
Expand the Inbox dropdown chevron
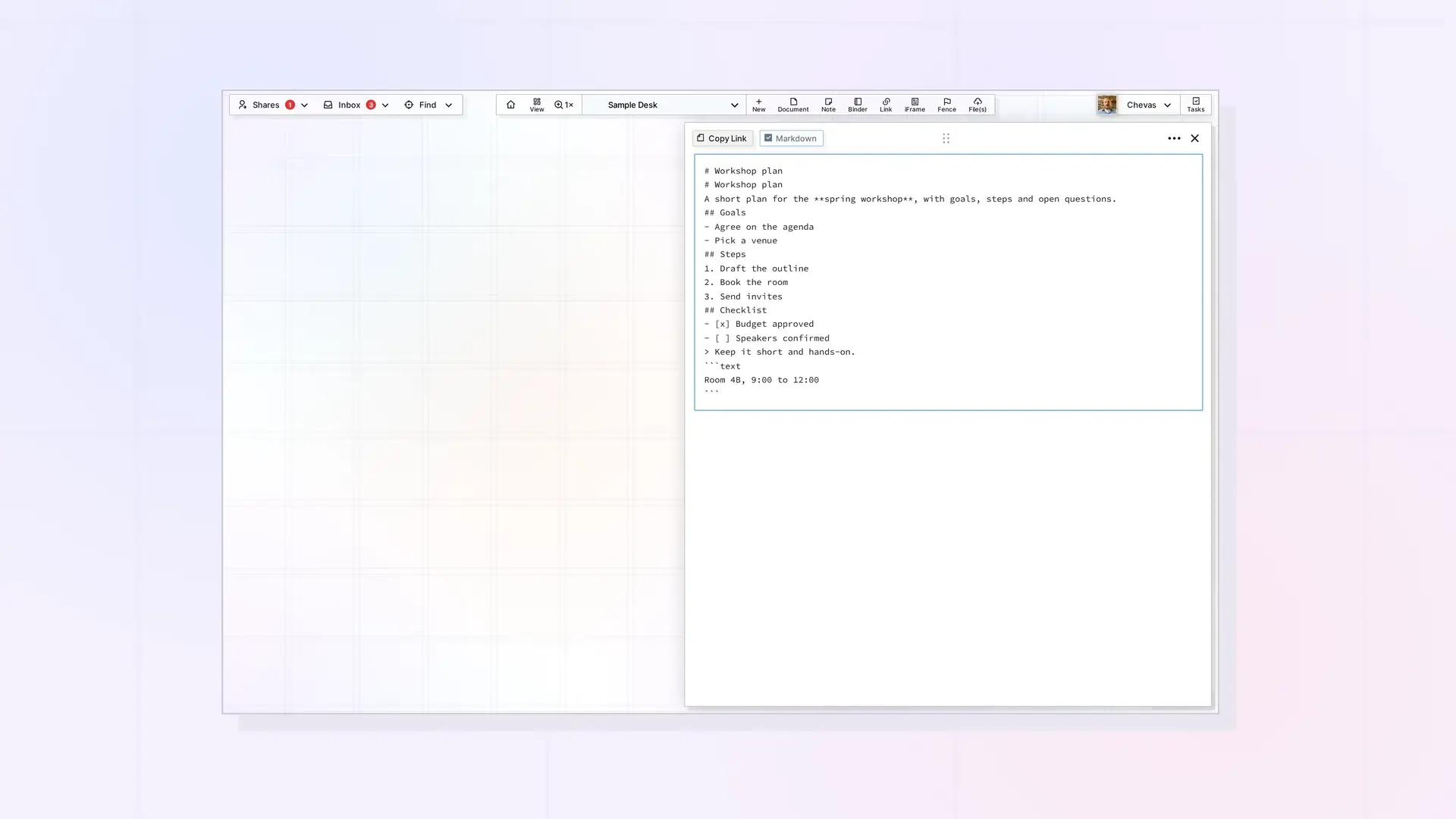[385, 105]
